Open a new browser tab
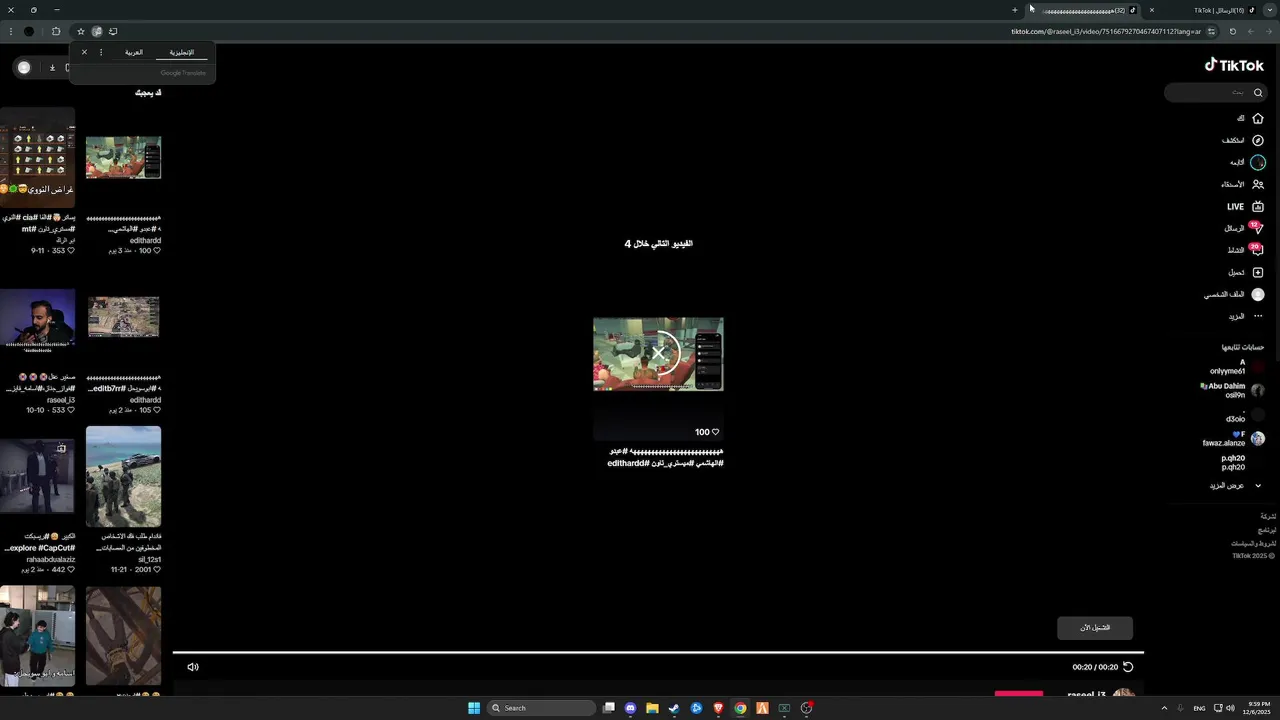Image resolution: width=1280 pixels, height=720 pixels. coord(1014,10)
